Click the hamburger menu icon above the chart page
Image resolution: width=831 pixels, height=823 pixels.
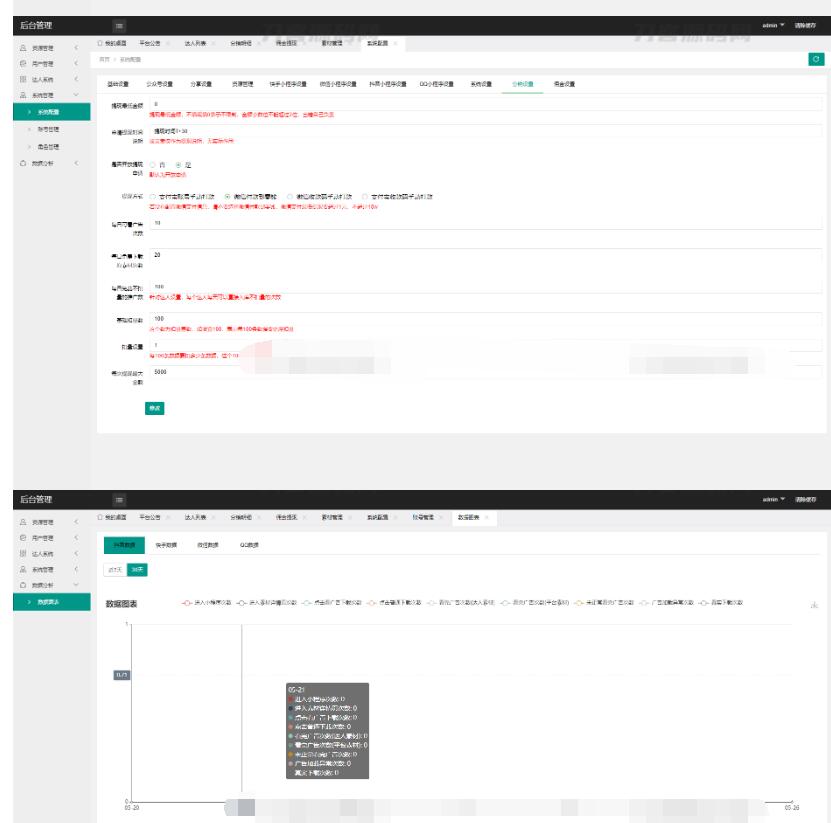click(x=119, y=498)
